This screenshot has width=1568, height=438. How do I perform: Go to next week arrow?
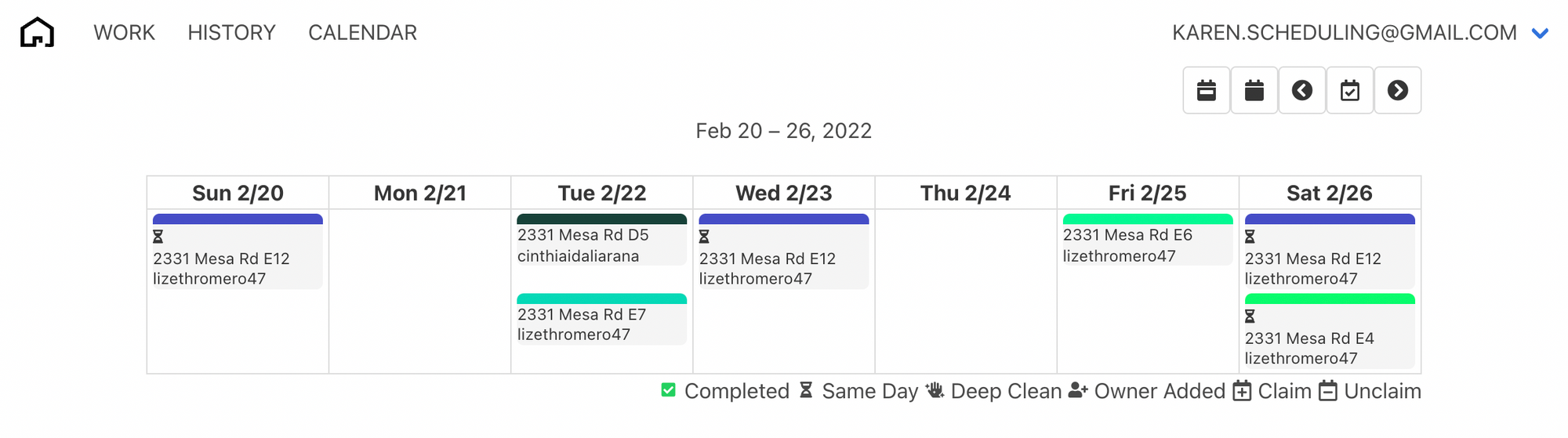click(x=1398, y=91)
